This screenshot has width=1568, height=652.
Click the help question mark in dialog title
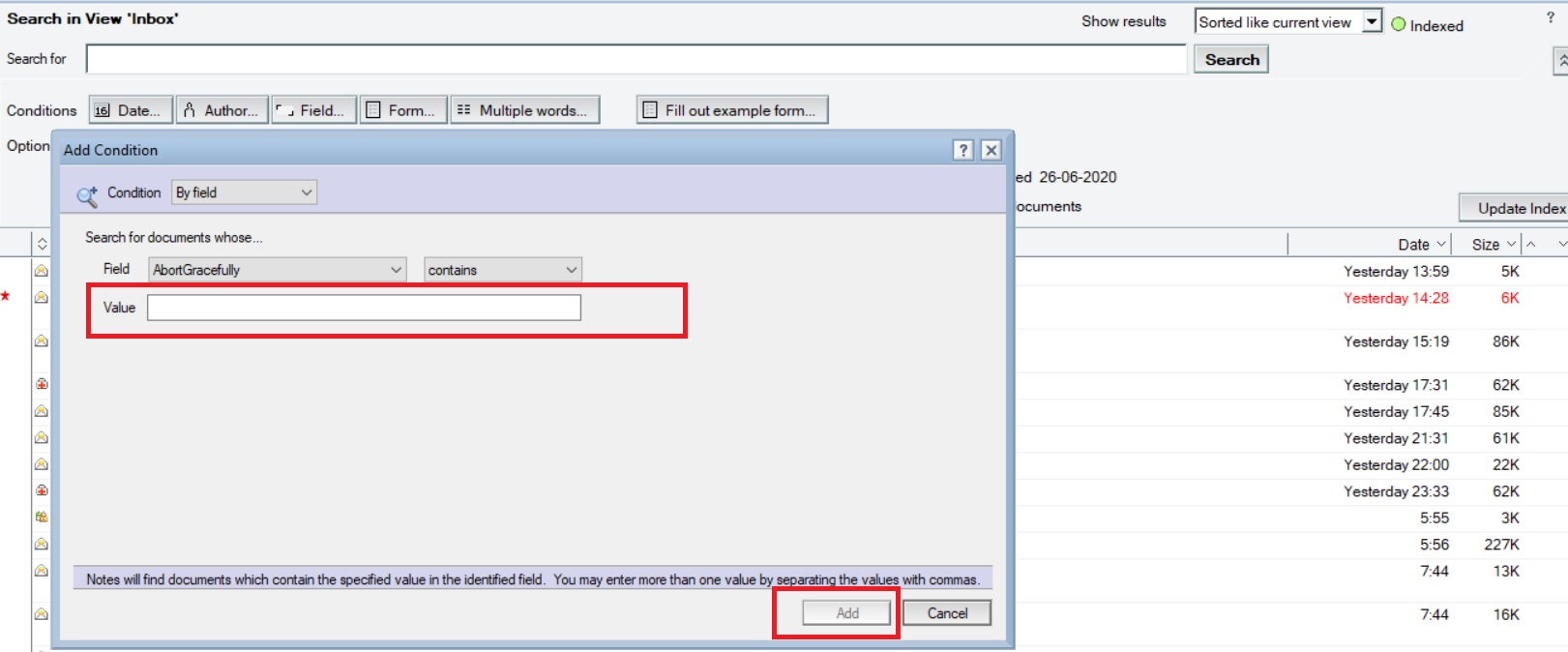[x=962, y=150]
